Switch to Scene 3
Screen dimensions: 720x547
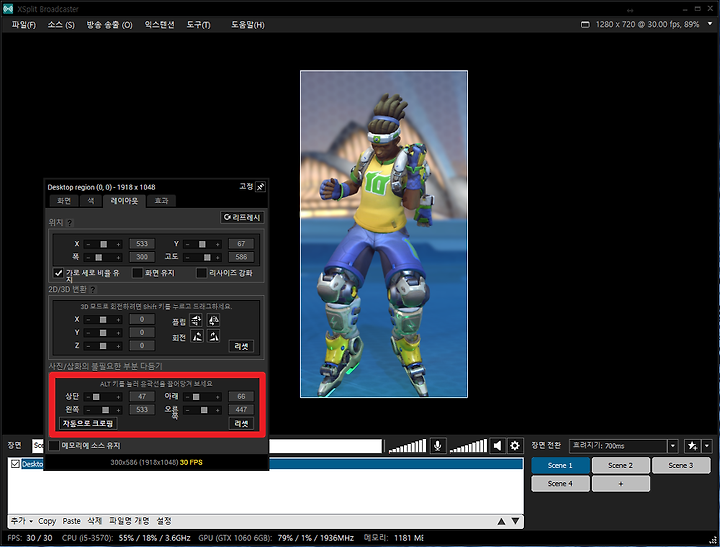click(681, 465)
